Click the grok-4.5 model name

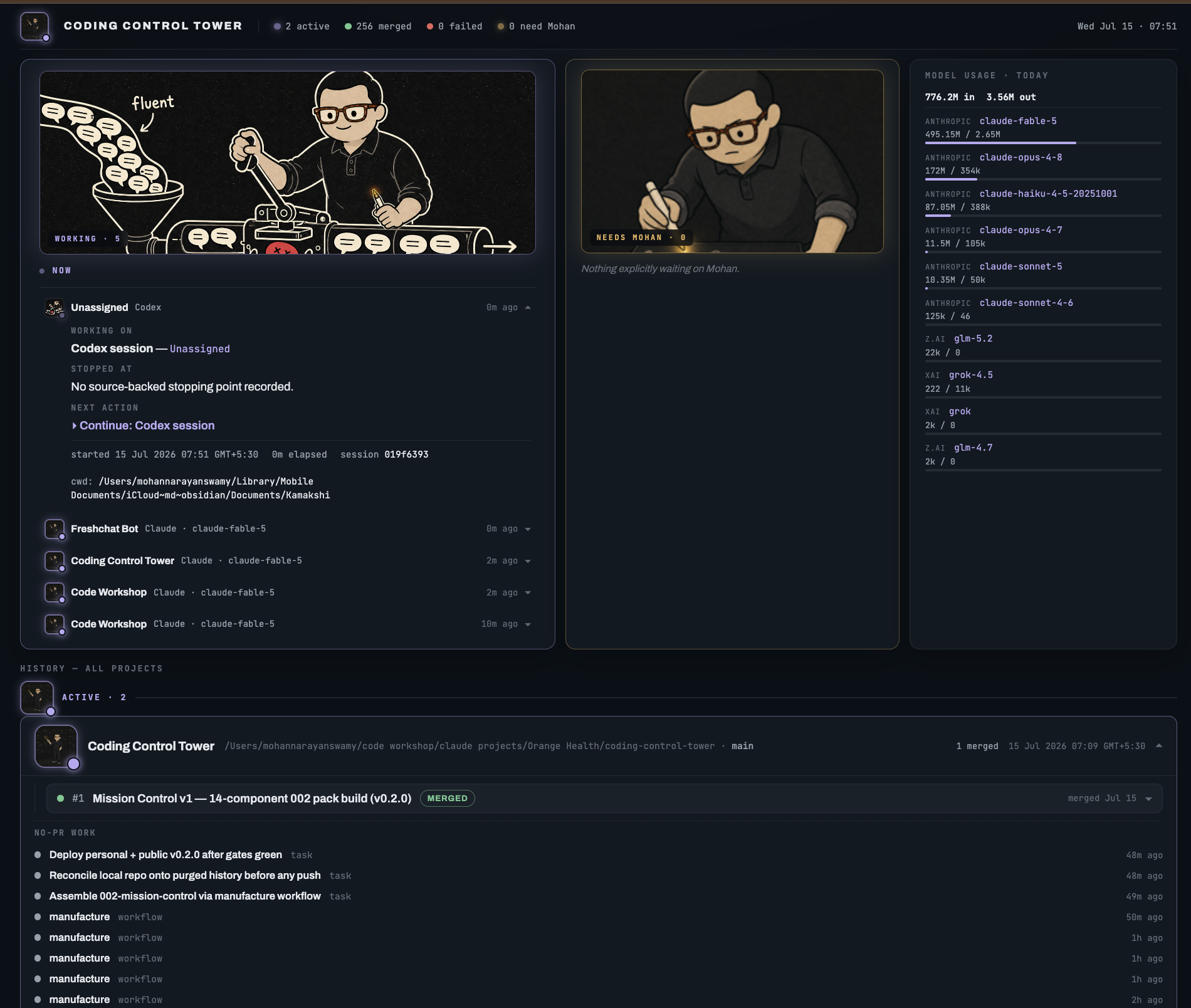970,375
